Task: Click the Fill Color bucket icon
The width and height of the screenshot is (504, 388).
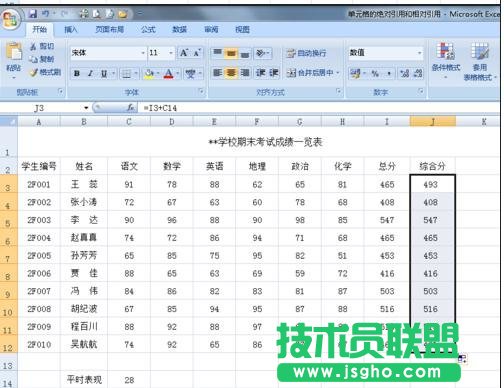Action: [x=149, y=73]
